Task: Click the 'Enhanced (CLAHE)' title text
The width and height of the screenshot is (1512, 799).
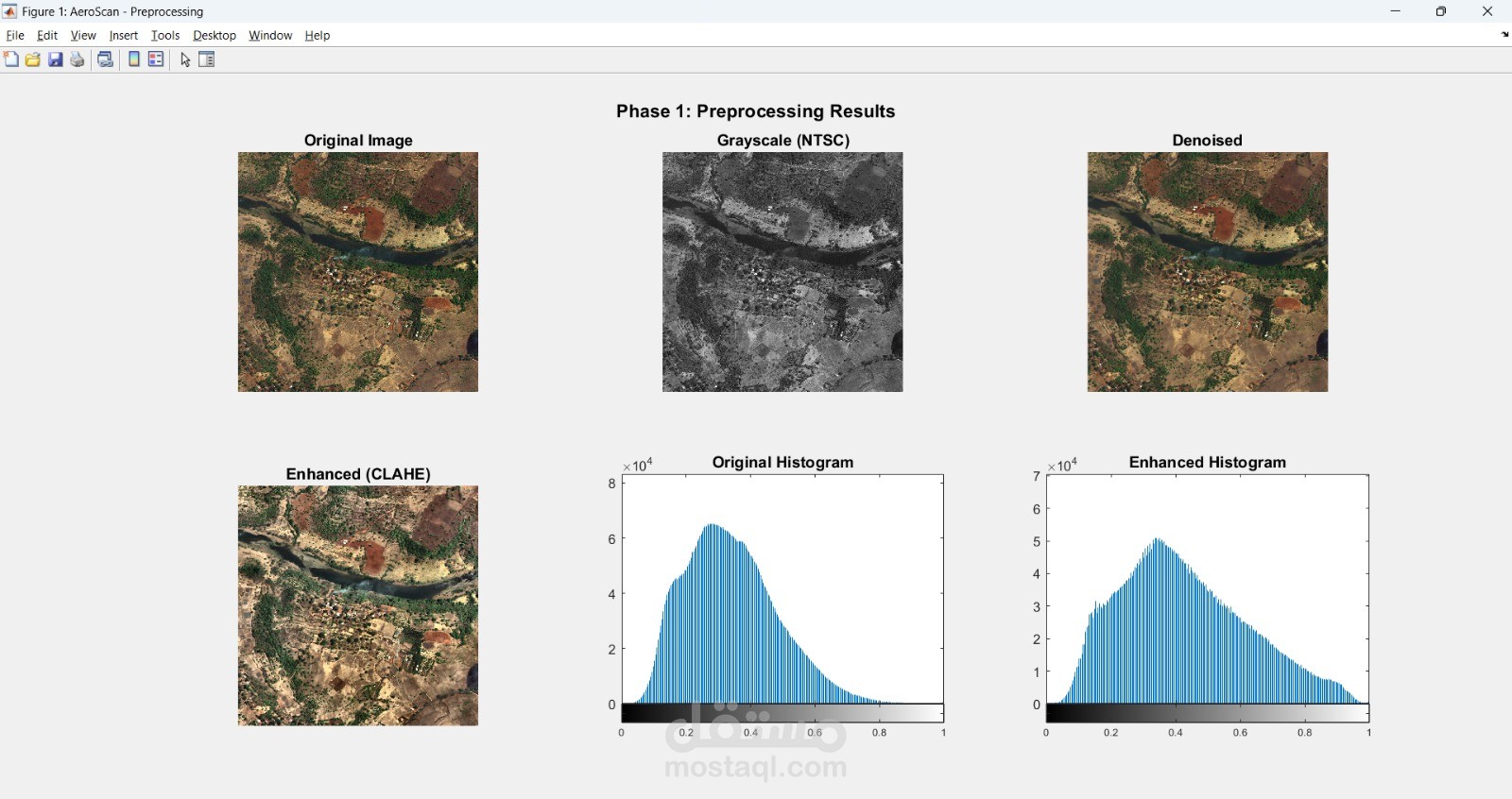Action: (x=358, y=474)
